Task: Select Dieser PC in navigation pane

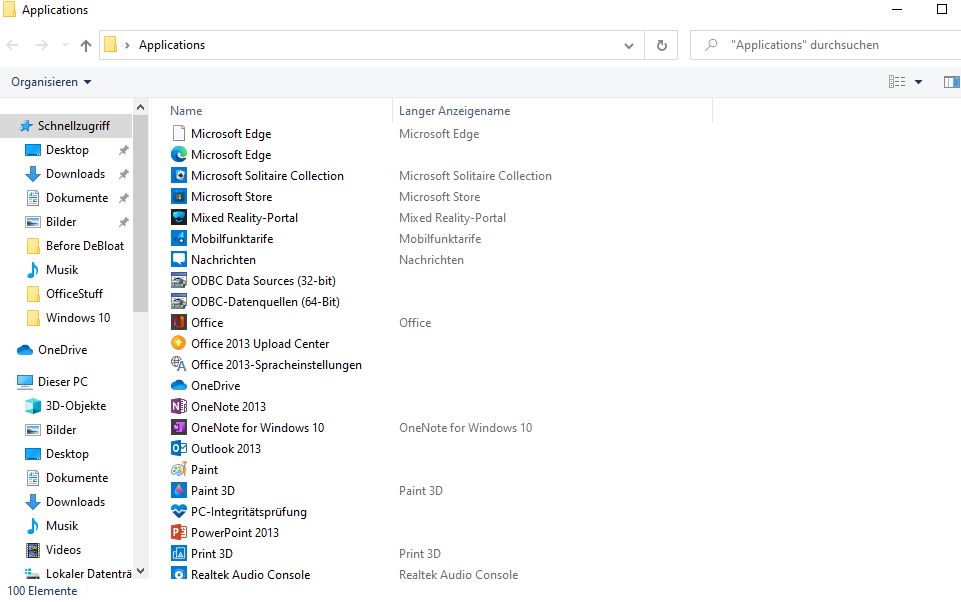Action: click(x=63, y=381)
